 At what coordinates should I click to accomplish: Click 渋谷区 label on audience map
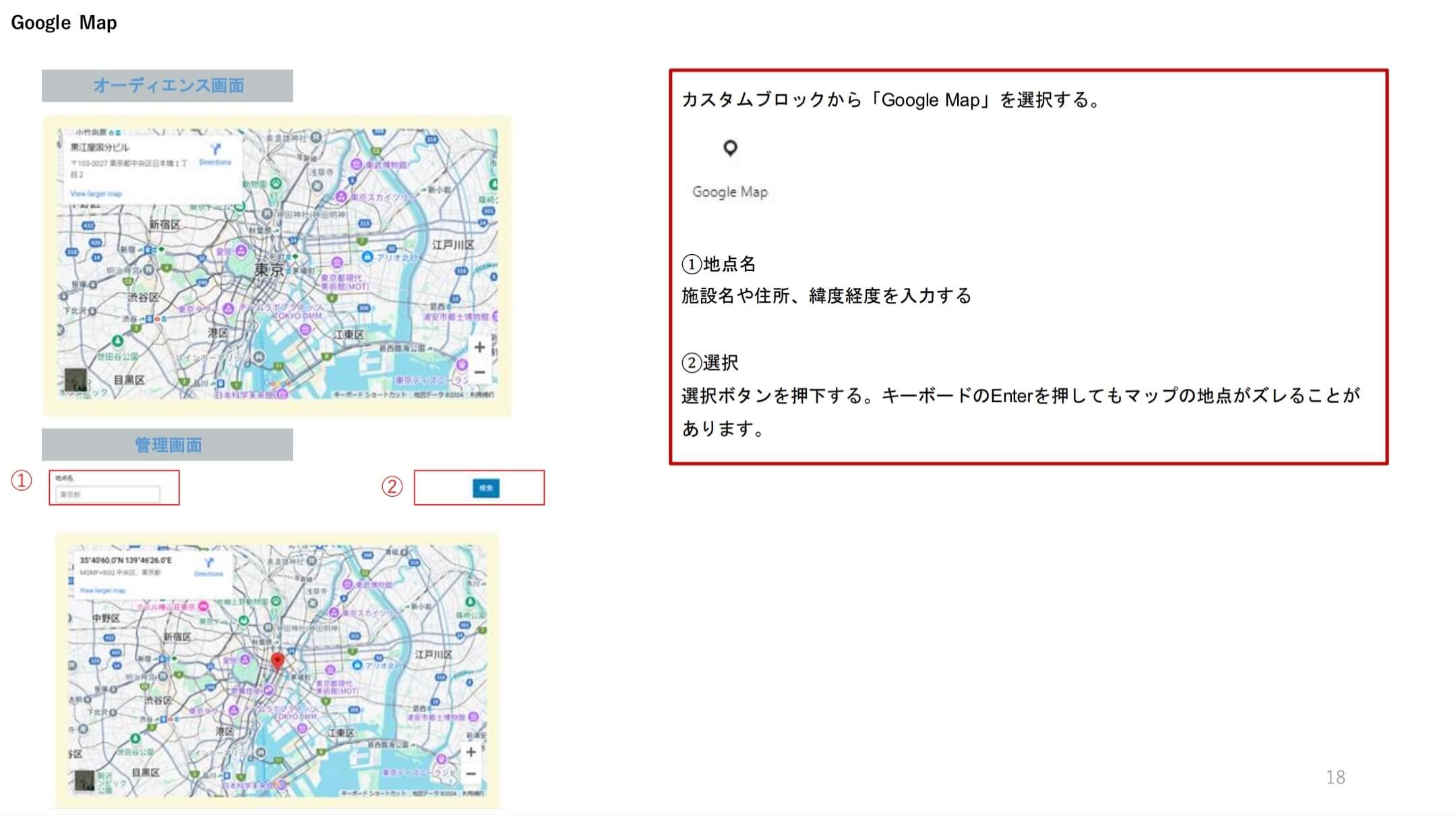[x=144, y=297]
